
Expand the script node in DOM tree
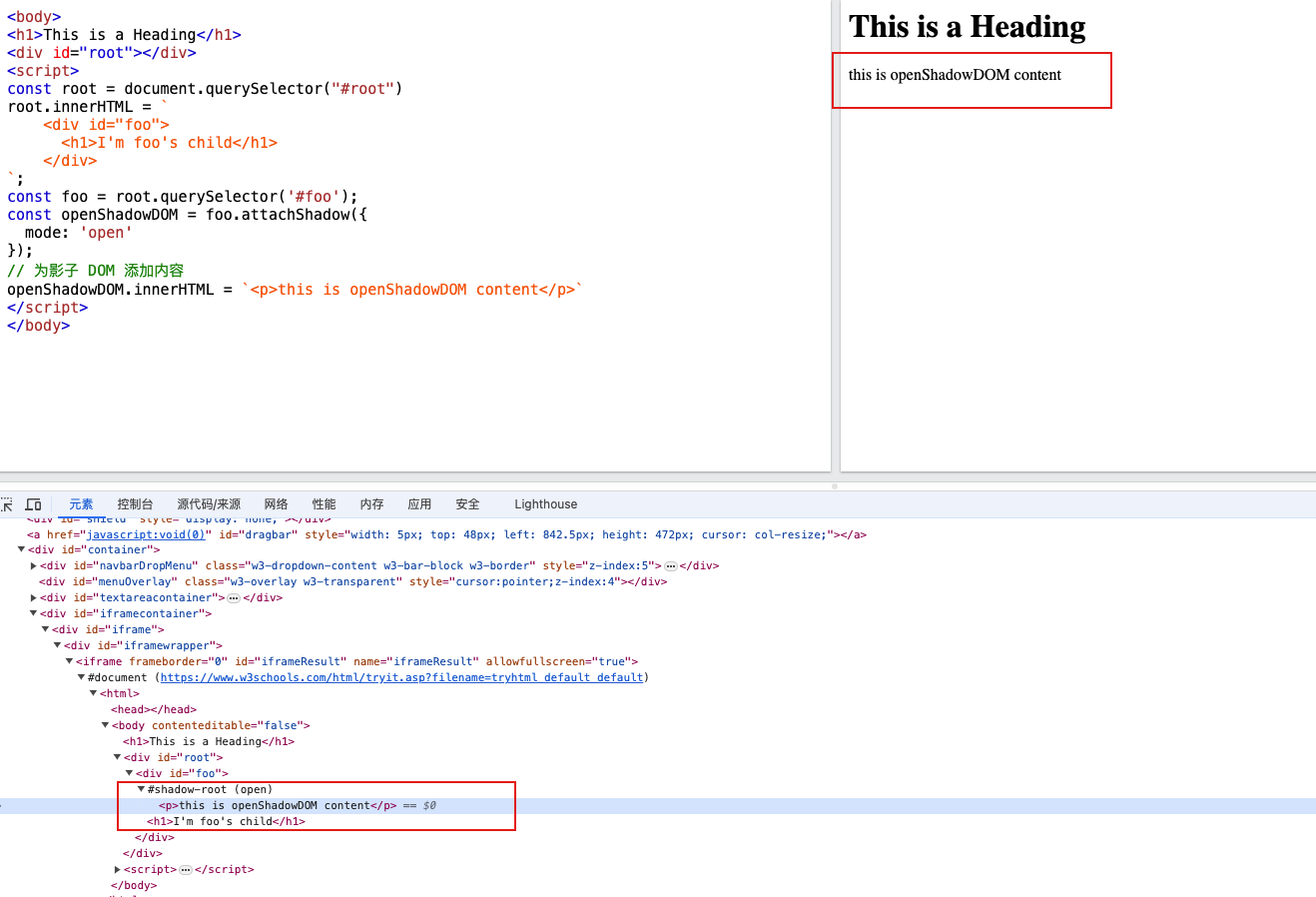118,870
